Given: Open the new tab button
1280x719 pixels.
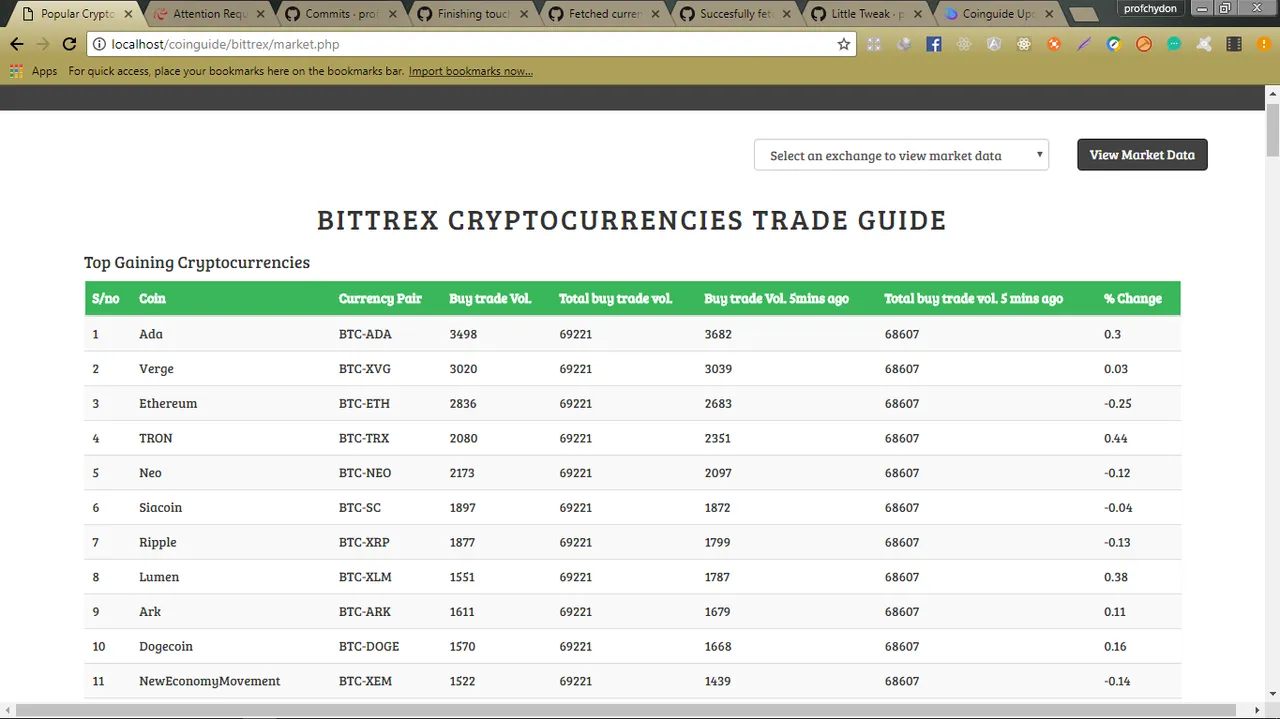Looking at the screenshot, I should coord(1083,14).
